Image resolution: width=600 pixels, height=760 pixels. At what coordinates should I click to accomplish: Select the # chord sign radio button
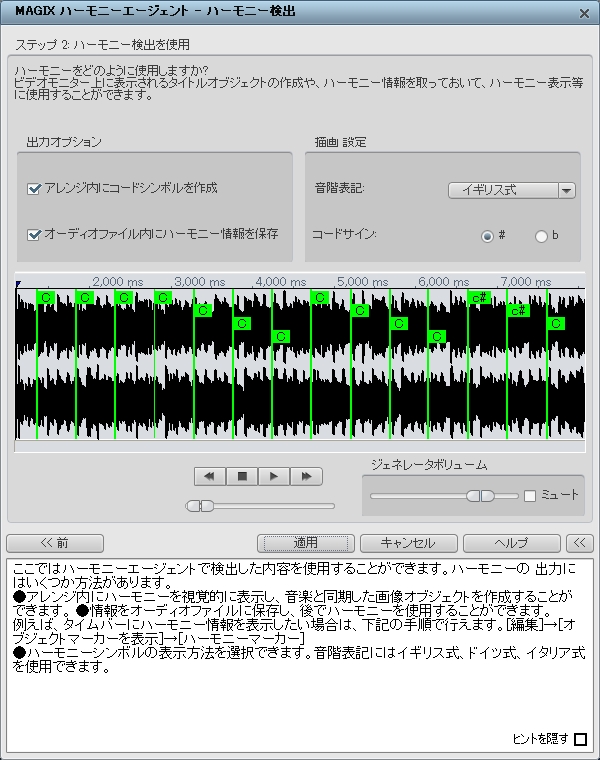click(x=487, y=236)
